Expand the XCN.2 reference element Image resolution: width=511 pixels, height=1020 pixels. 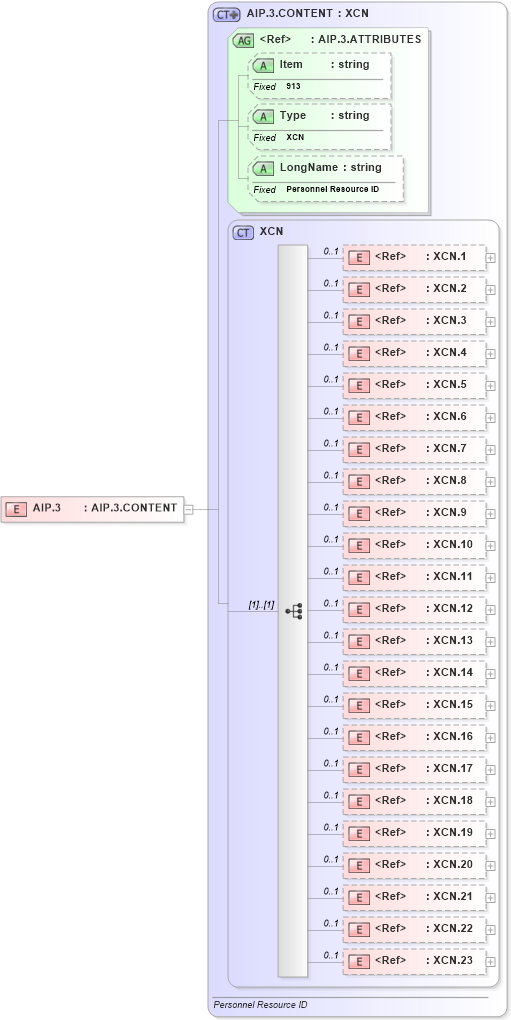[490, 290]
